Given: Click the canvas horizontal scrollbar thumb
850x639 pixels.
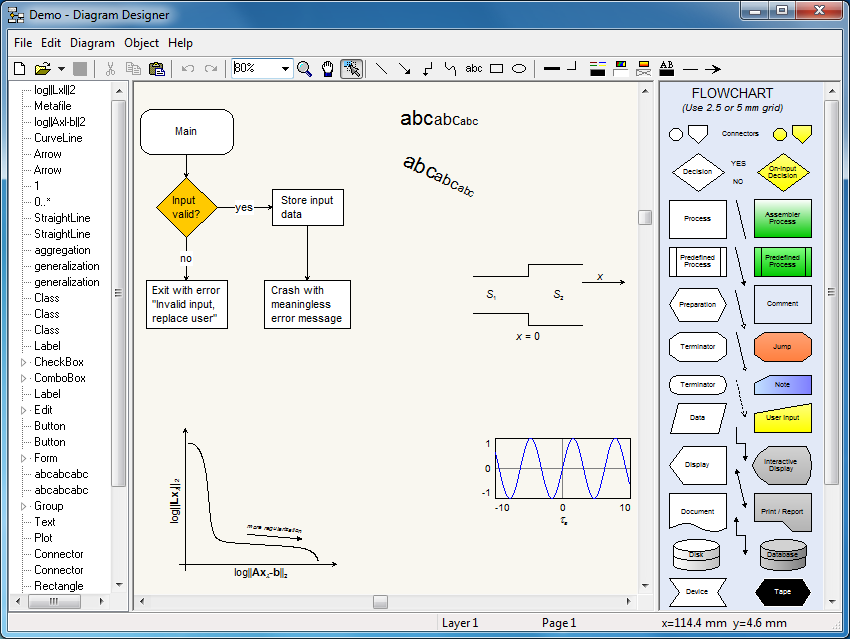Looking at the screenshot, I should [381, 602].
